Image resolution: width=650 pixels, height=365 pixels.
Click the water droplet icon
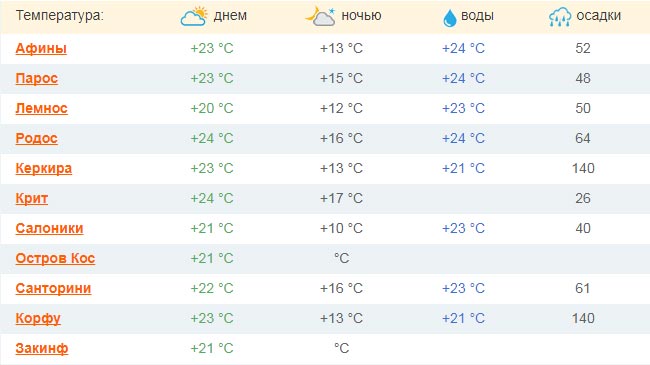[x=449, y=18]
